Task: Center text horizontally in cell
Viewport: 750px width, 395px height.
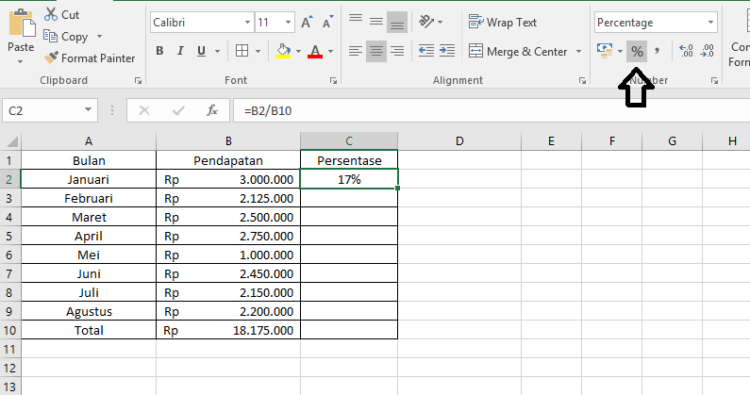Action: point(376,51)
